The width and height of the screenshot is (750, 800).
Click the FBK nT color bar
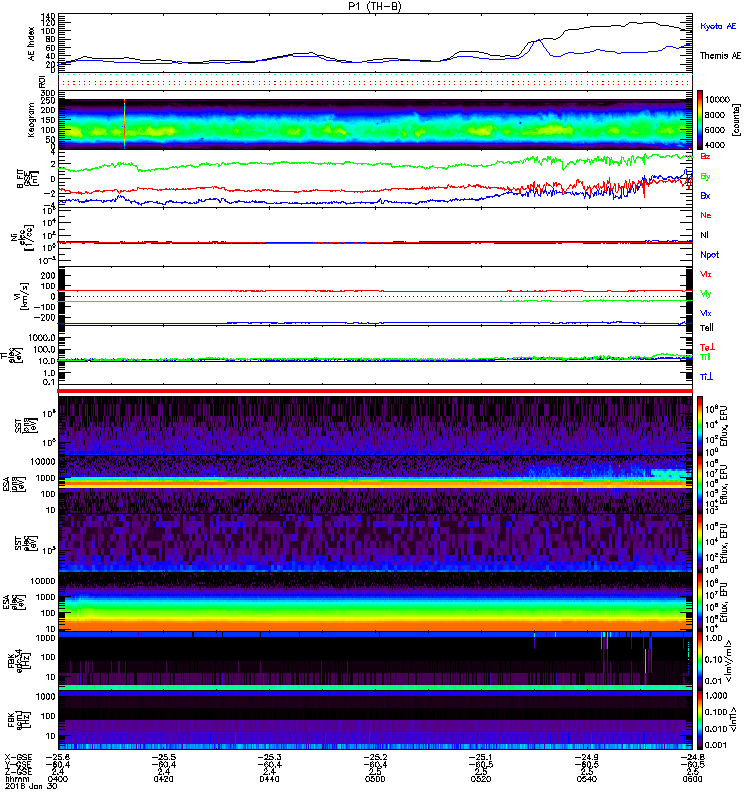pyautogui.click(x=700, y=720)
